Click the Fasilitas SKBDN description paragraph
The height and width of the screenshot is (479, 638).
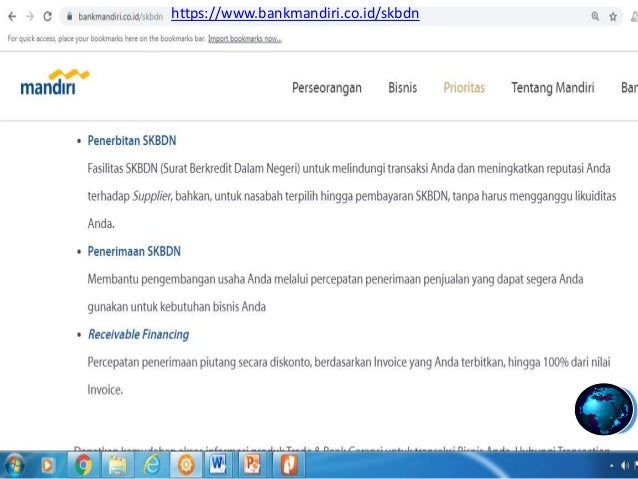pyautogui.click(x=352, y=196)
